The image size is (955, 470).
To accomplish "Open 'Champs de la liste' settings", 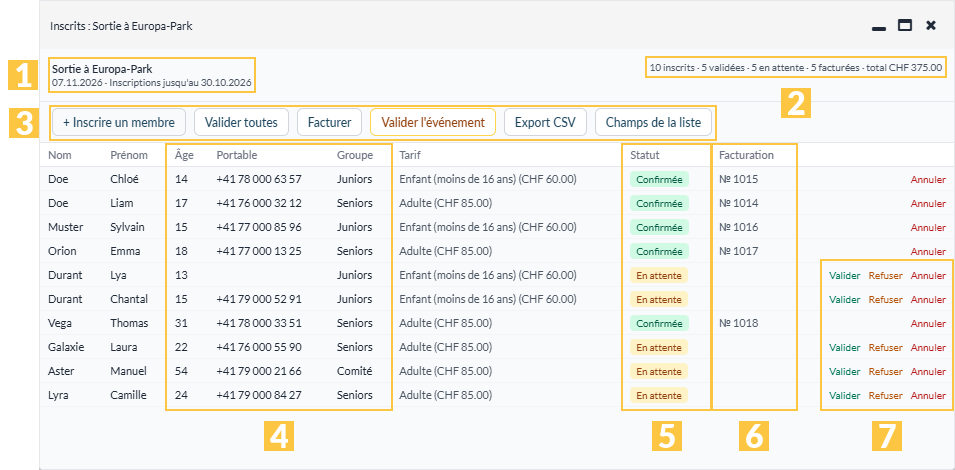I will click(653, 122).
